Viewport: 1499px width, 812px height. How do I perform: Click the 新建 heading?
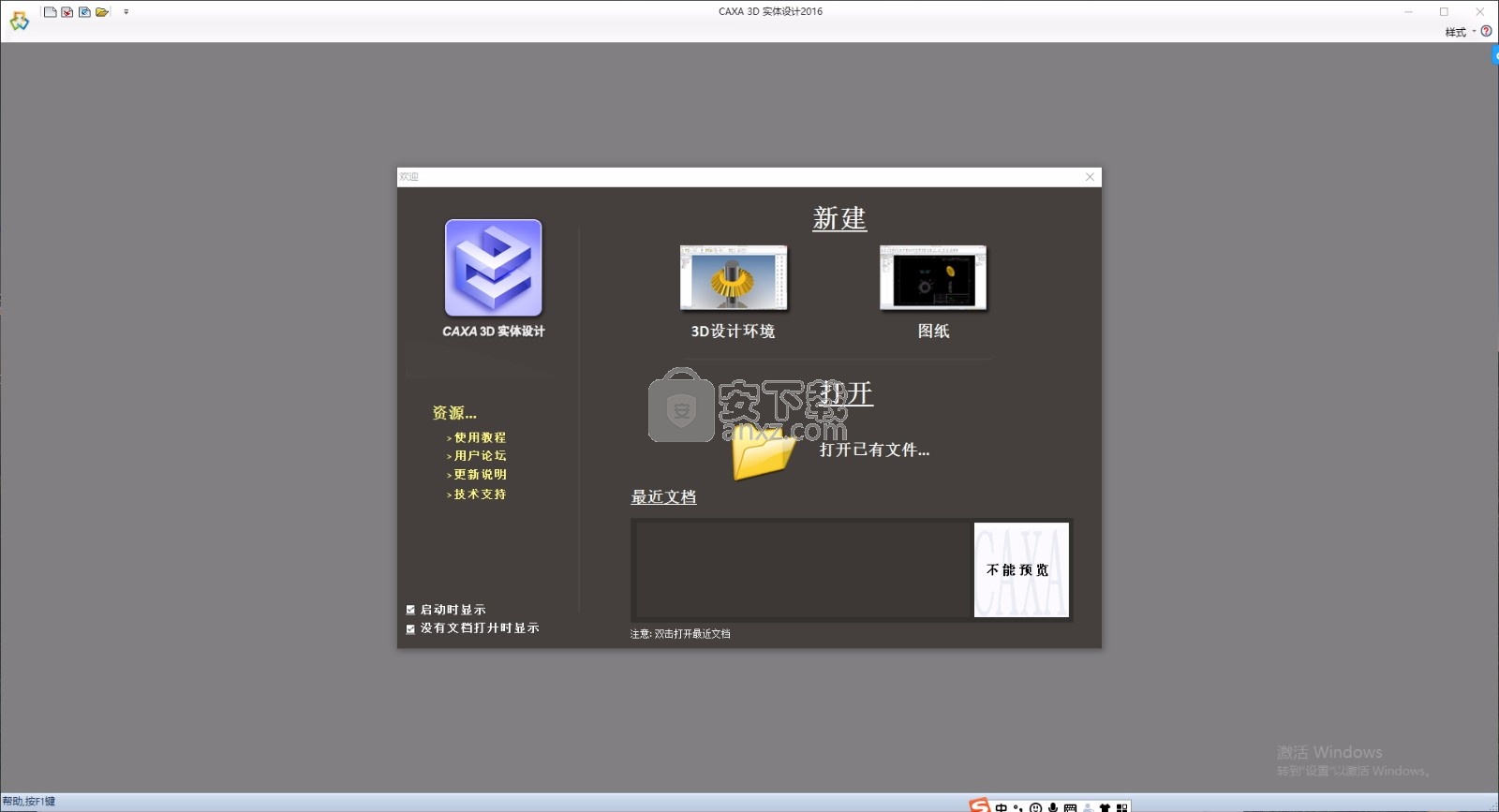pyautogui.click(x=839, y=218)
